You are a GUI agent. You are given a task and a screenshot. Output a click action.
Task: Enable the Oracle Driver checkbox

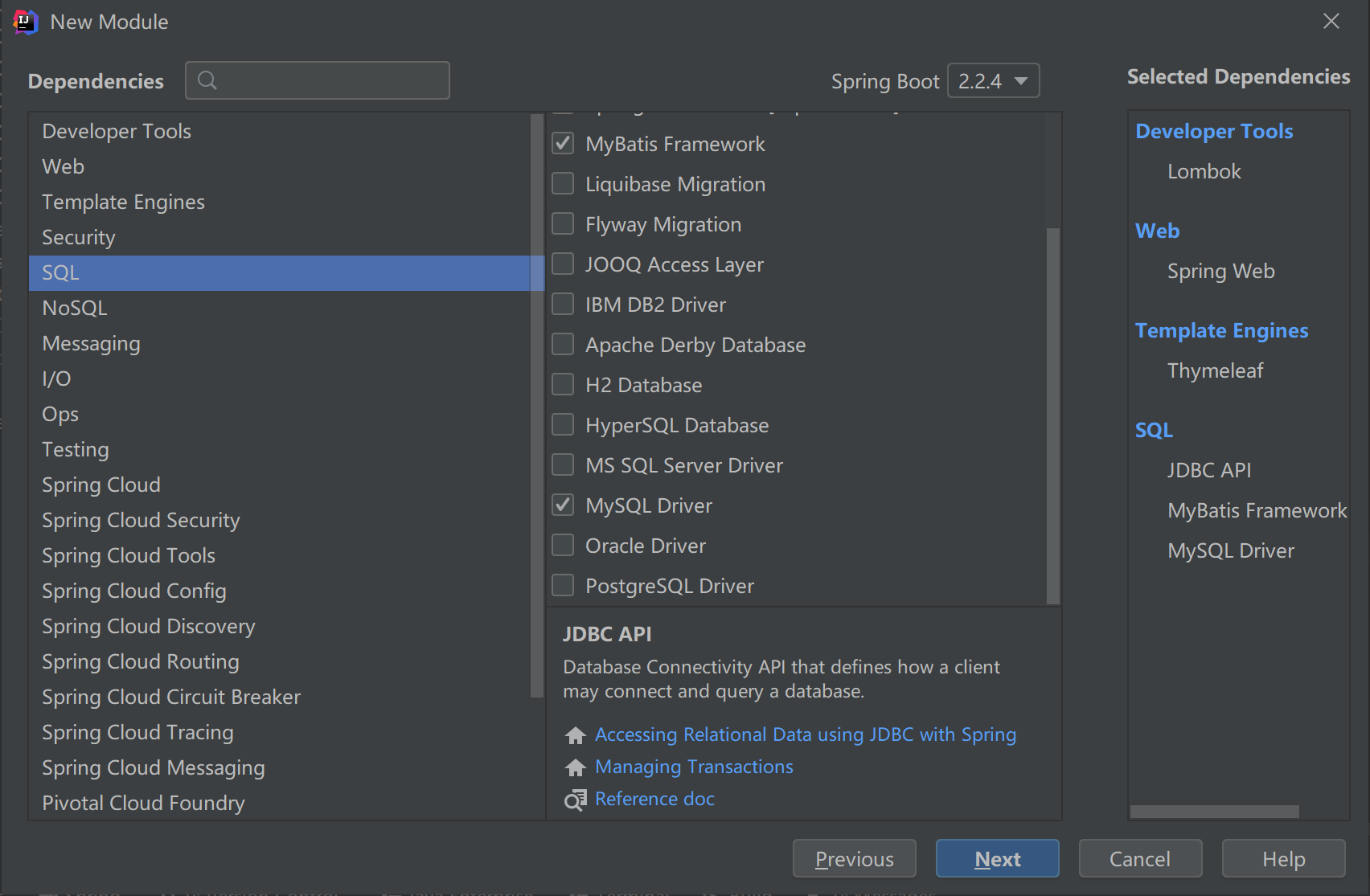[x=563, y=546]
